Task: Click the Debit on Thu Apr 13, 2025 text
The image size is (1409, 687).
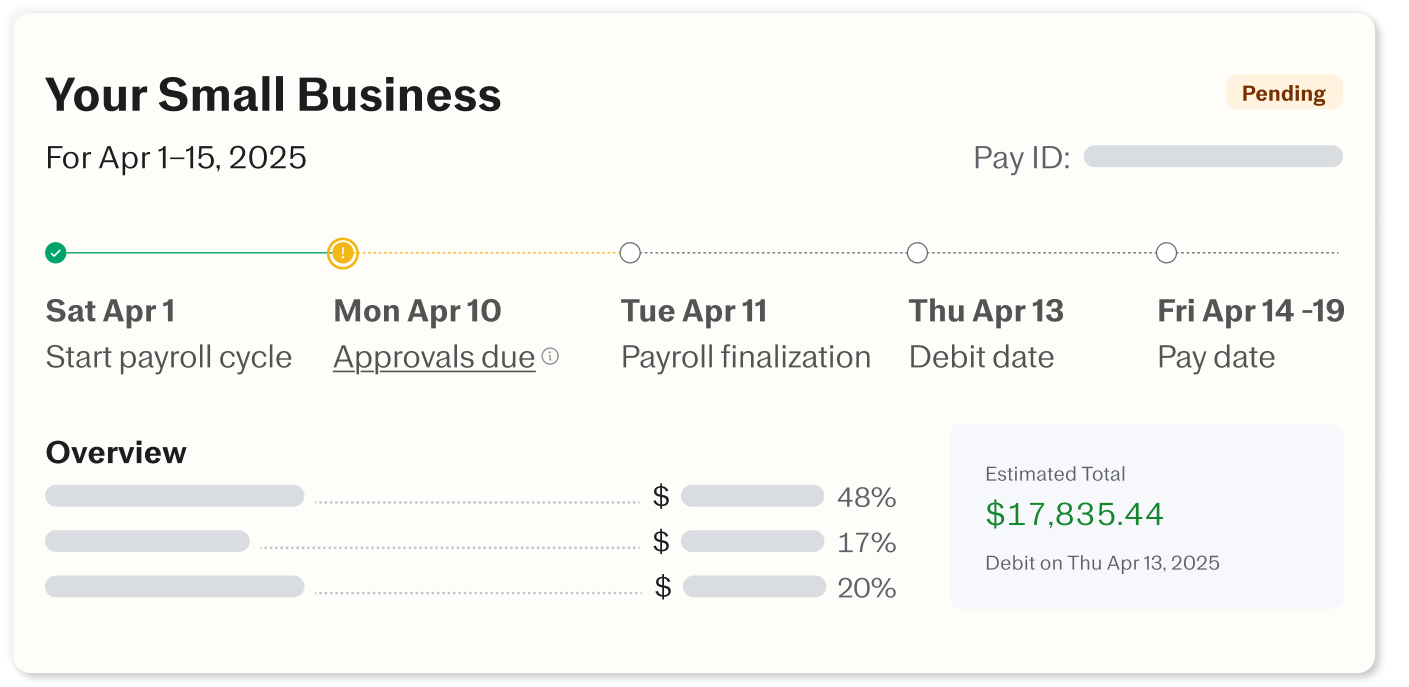Action: pos(1102,563)
